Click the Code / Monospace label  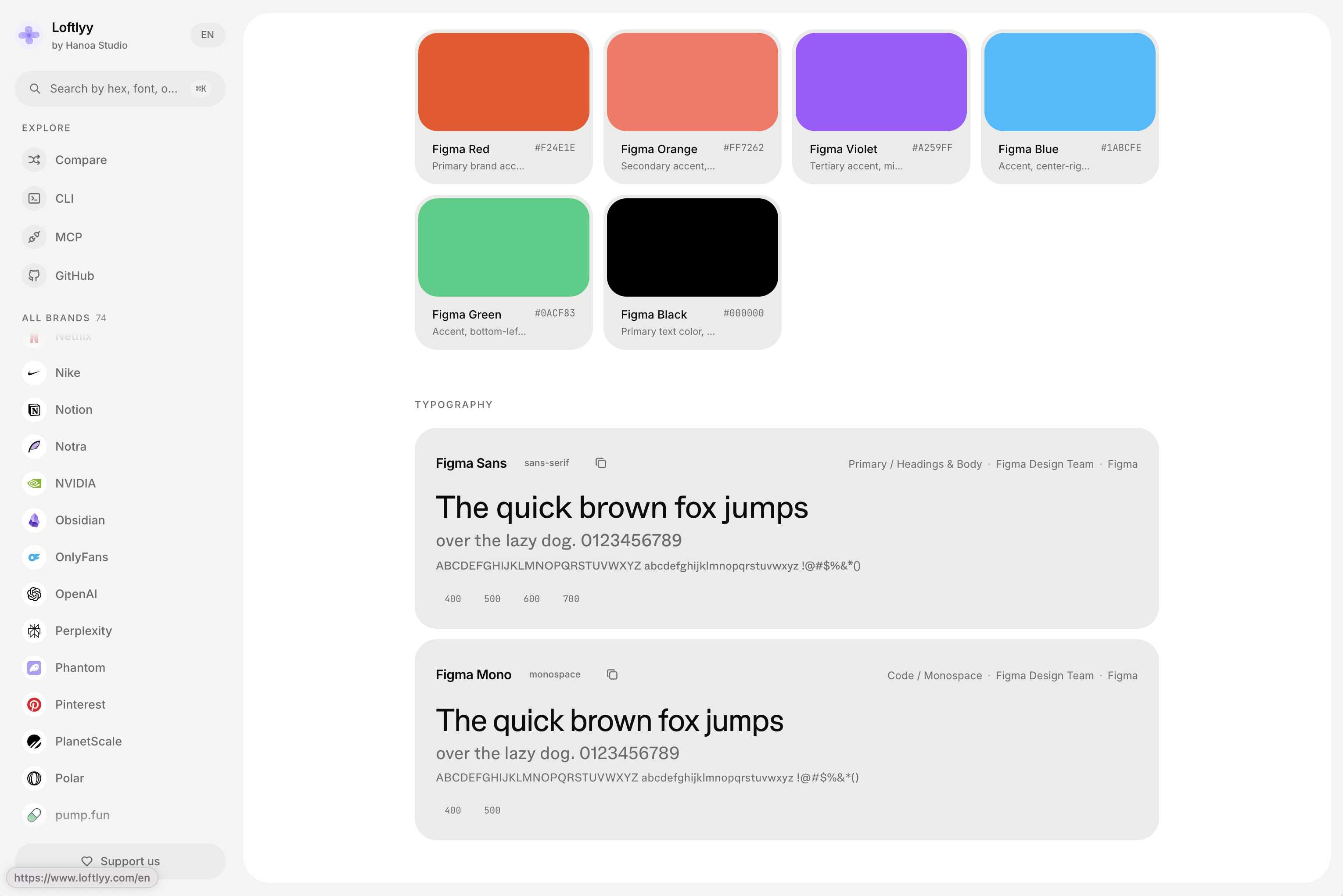tap(934, 675)
